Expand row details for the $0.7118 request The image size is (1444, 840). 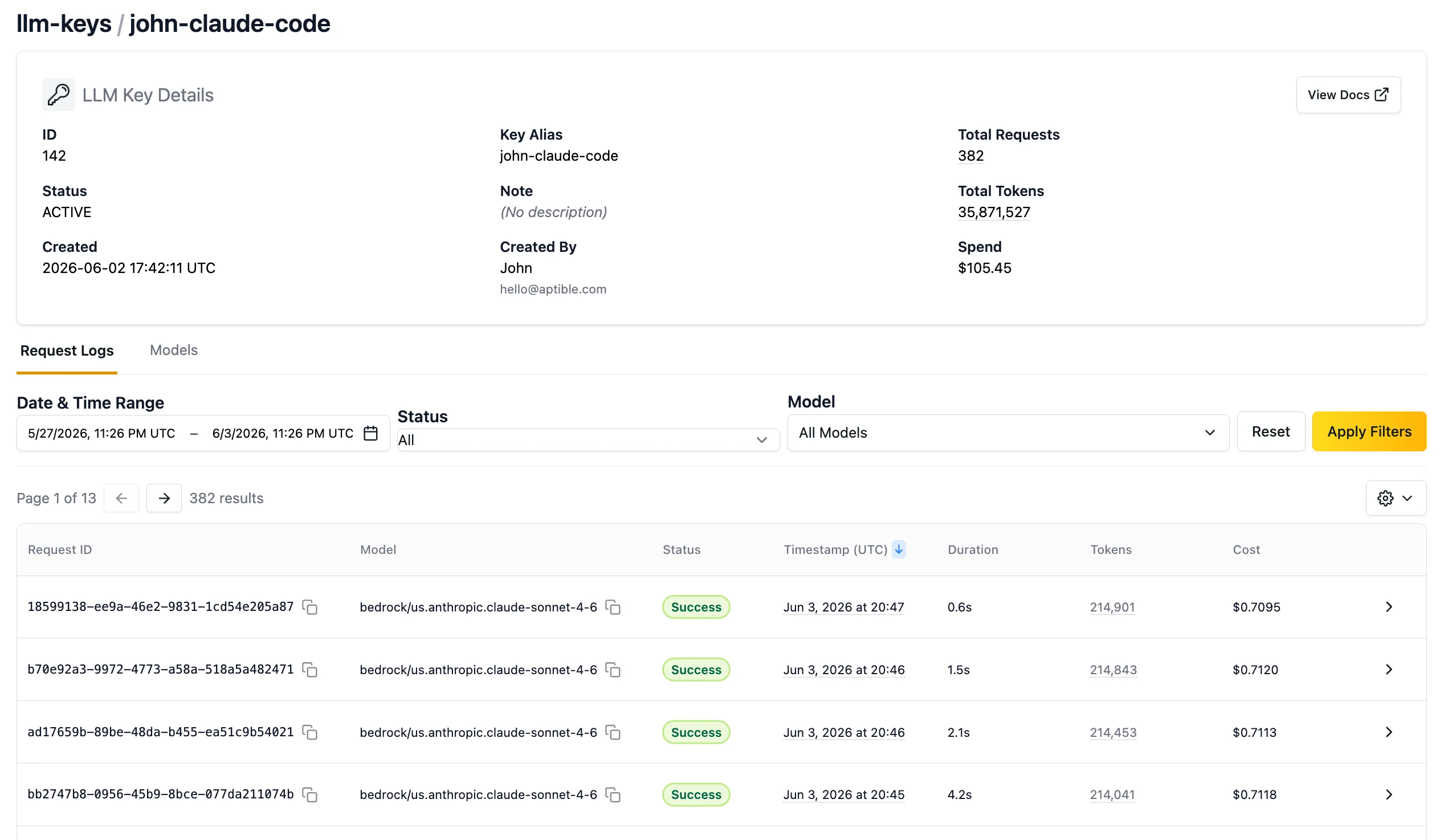click(1389, 795)
